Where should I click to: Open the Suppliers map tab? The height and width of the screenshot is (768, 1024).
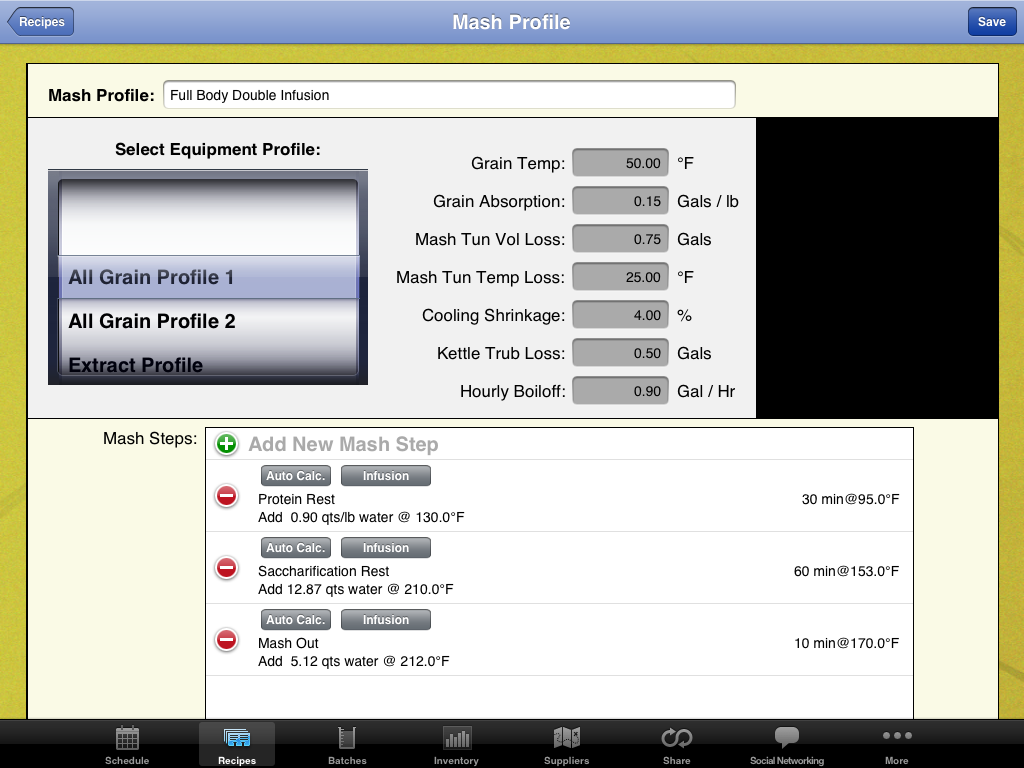point(566,744)
